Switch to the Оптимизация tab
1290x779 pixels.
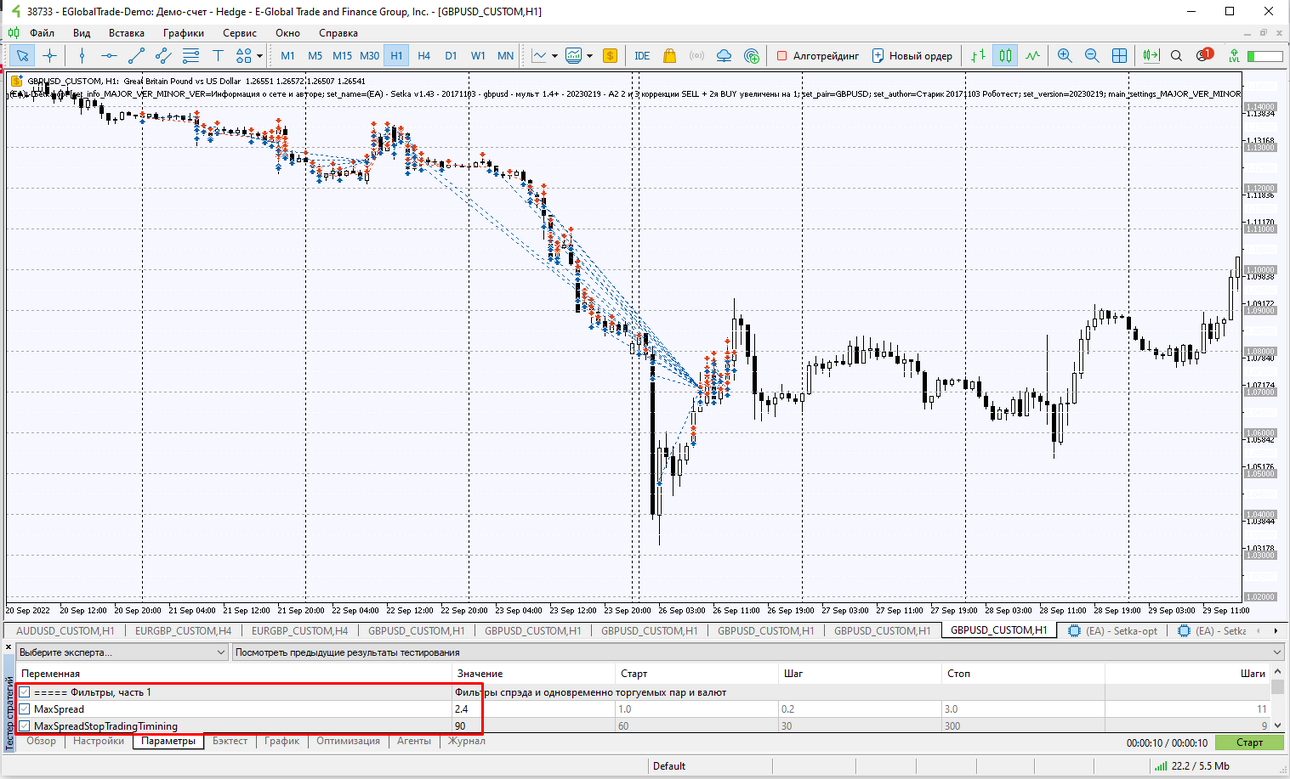[x=348, y=741]
